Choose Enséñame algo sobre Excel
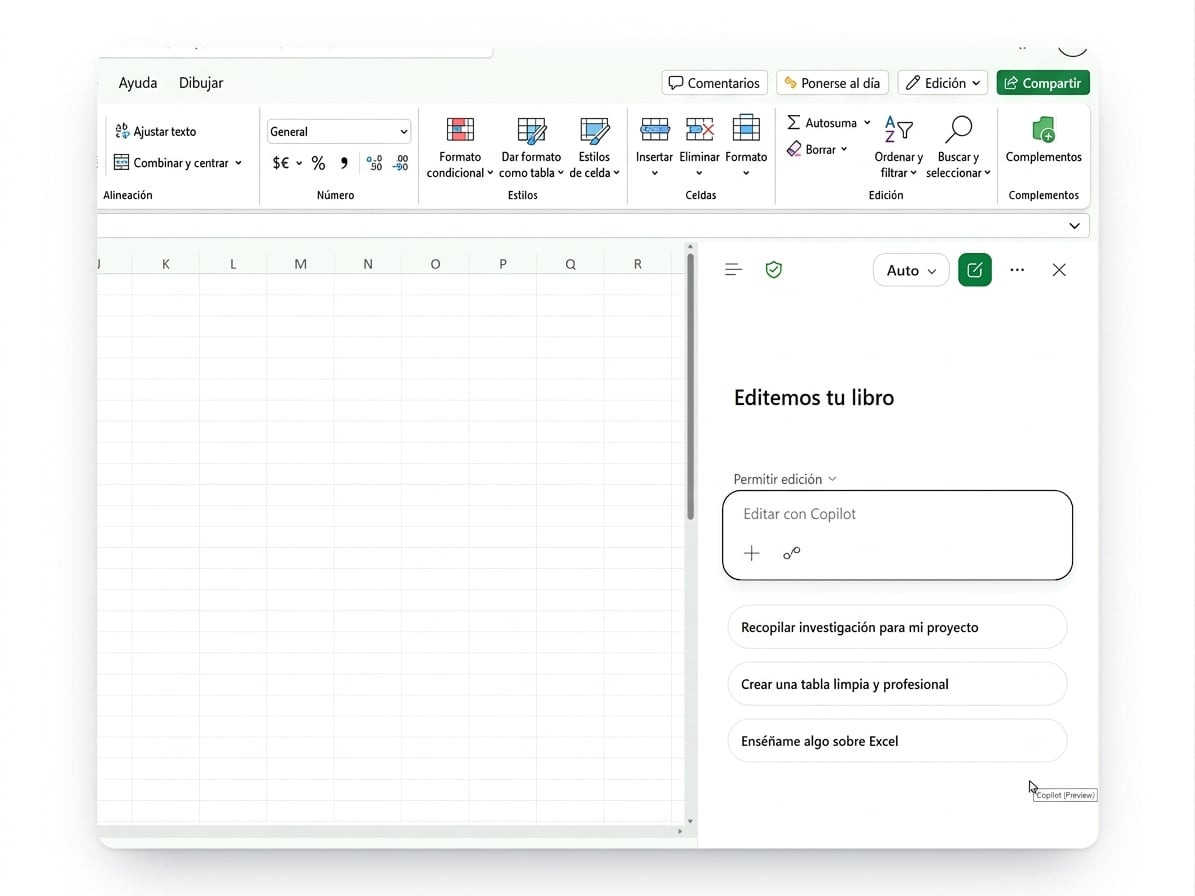Image resolution: width=1195 pixels, height=896 pixels. (897, 741)
